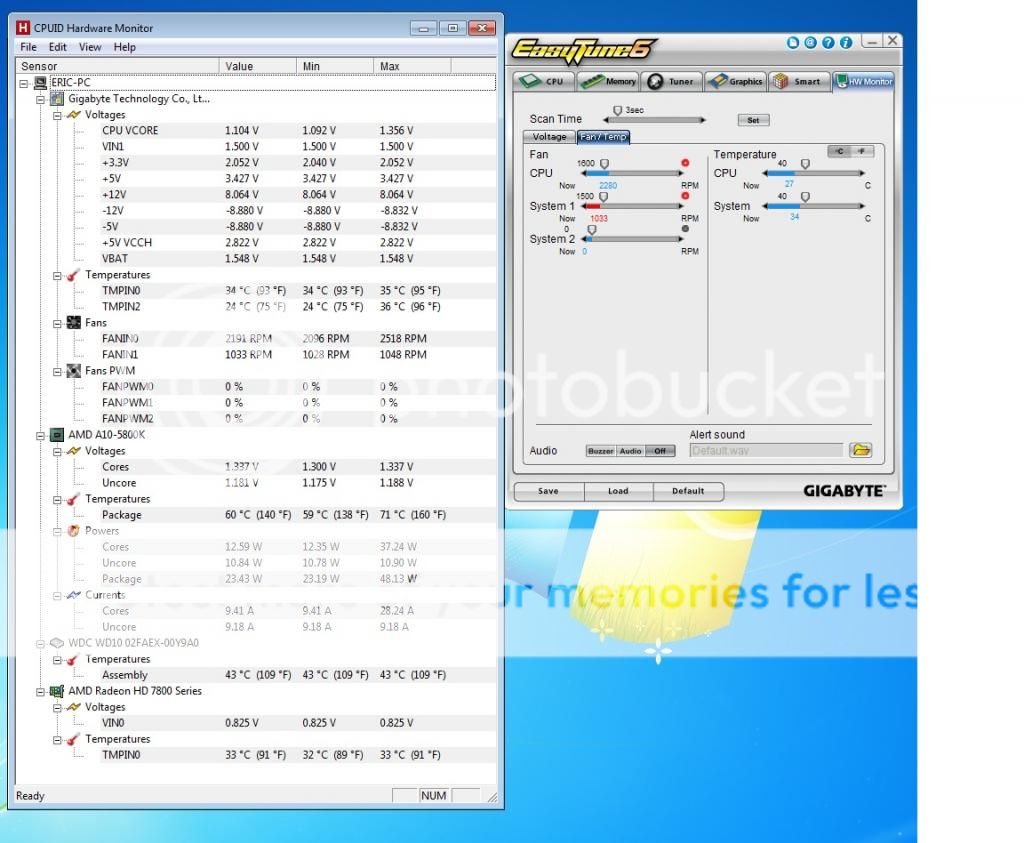
Task: Open EasyTune6 info icon
Action: point(846,42)
